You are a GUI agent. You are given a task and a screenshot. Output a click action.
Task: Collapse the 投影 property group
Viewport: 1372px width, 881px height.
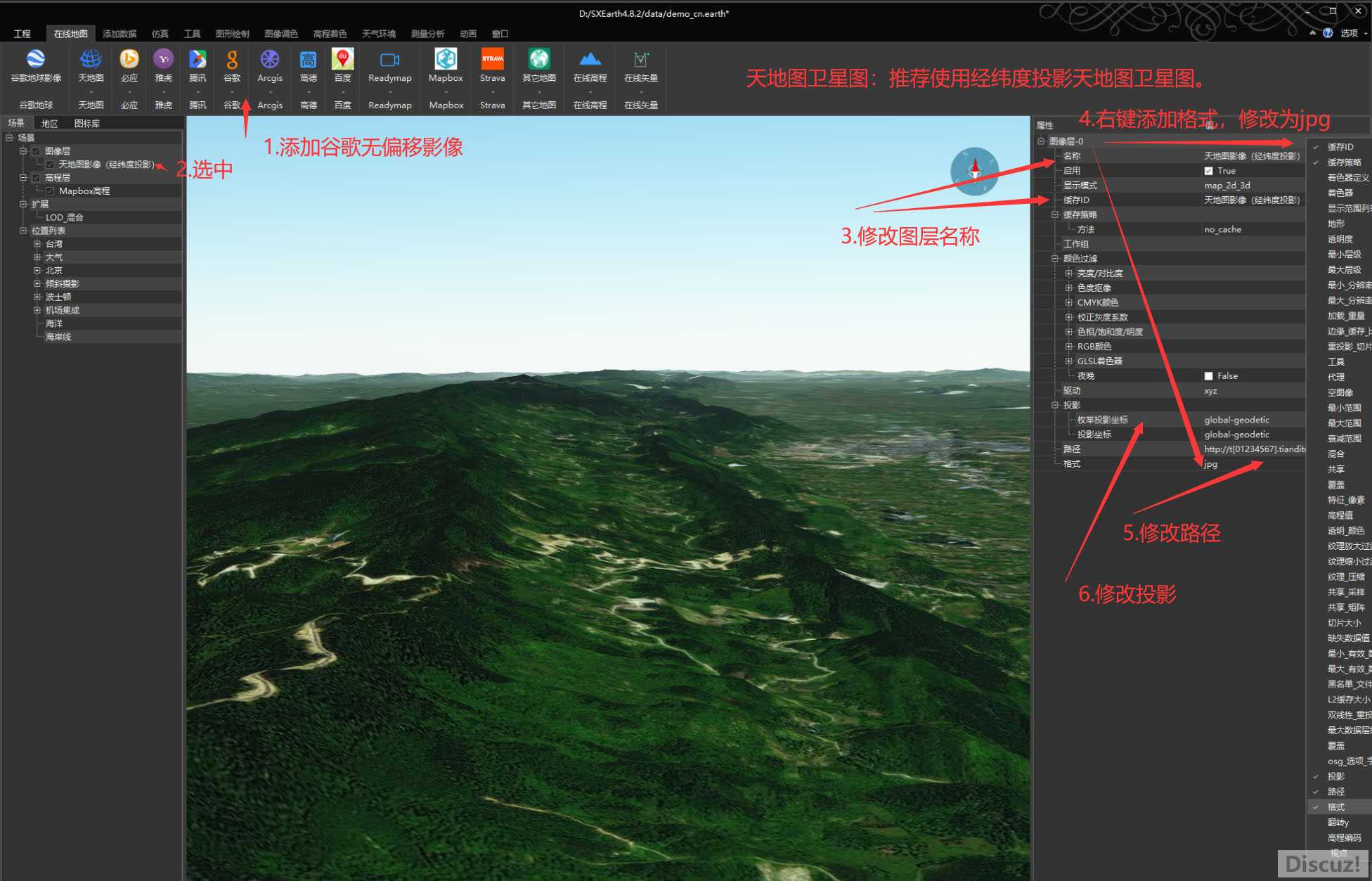pos(1054,406)
